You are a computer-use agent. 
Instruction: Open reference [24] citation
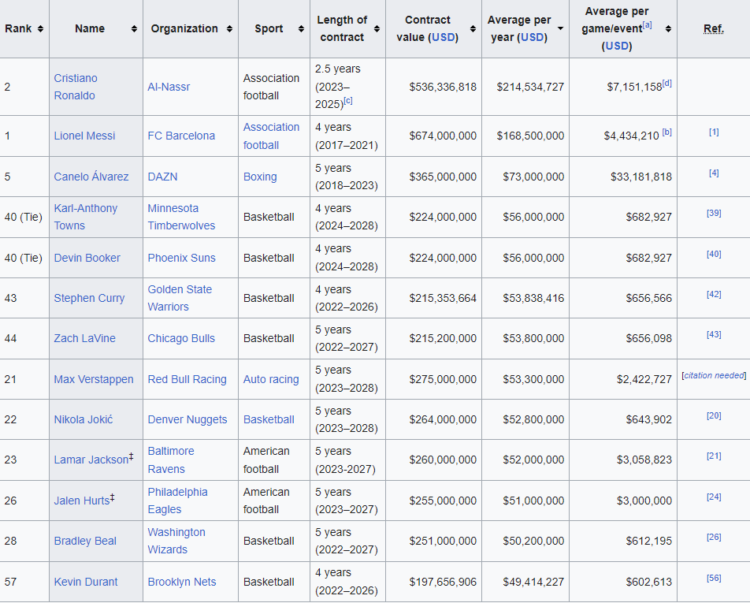(714, 497)
